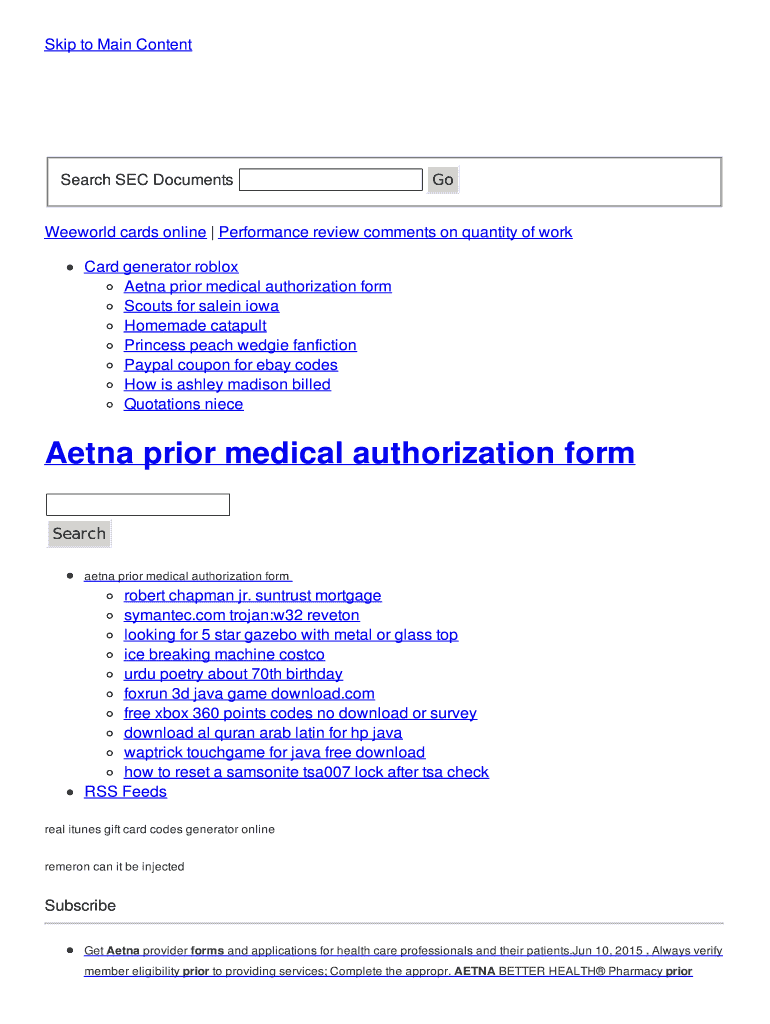Open Performance review comments on quantity of work
Image resolution: width=770 pixels, height=1024 pixels.
click(395, 232)
